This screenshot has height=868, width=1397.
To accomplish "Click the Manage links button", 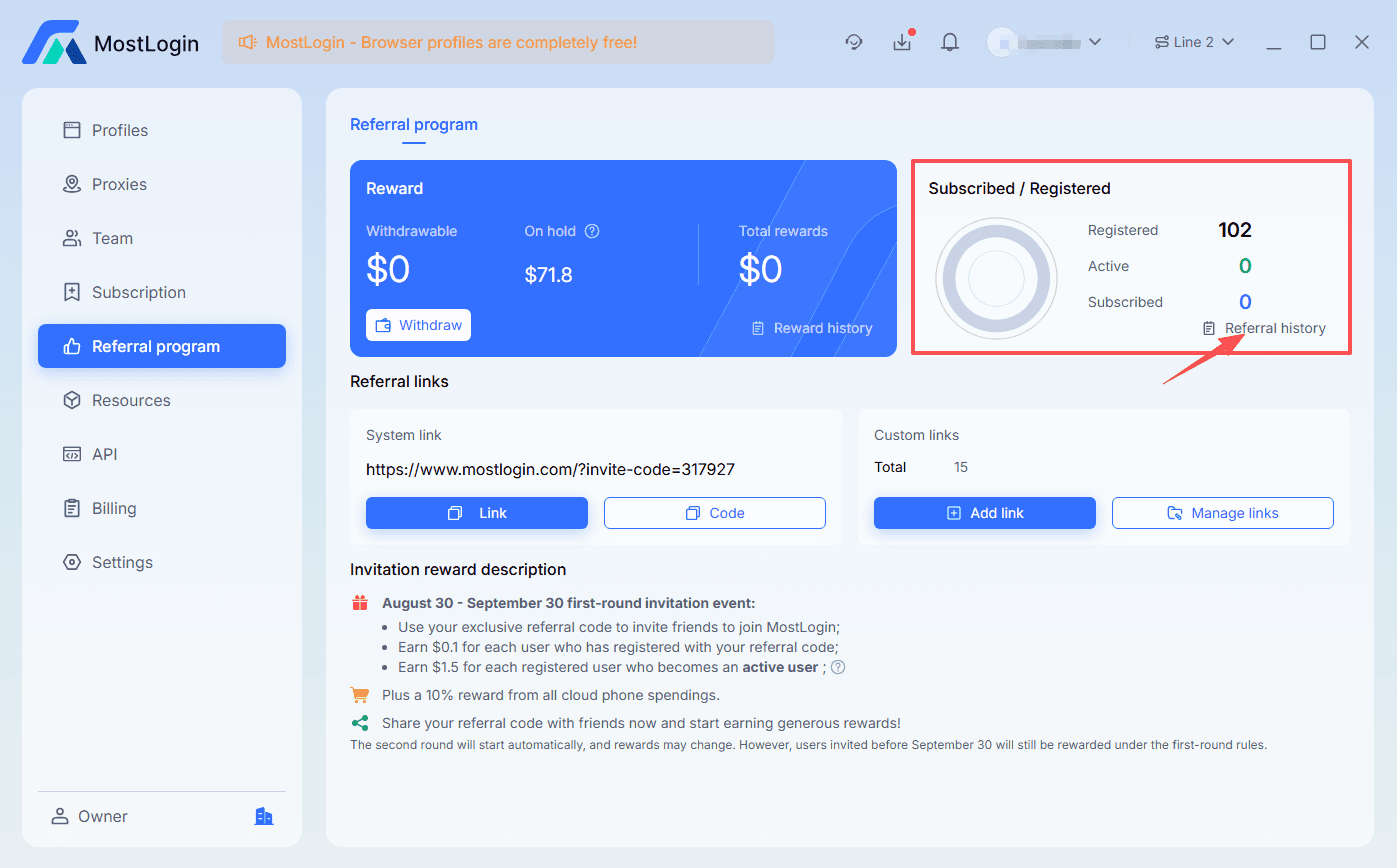I will (1223, 513).
